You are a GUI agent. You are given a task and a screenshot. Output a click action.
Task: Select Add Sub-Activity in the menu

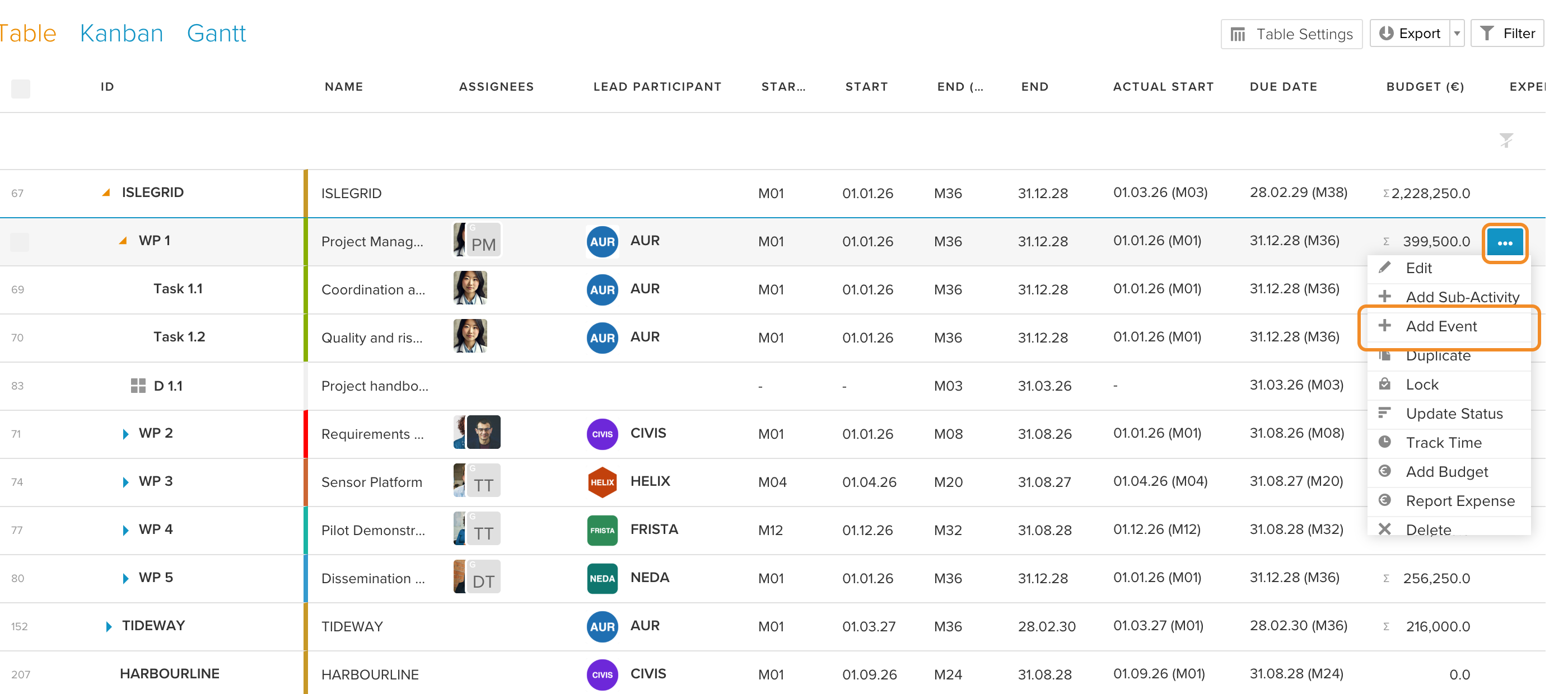(x=1449, y=297)
